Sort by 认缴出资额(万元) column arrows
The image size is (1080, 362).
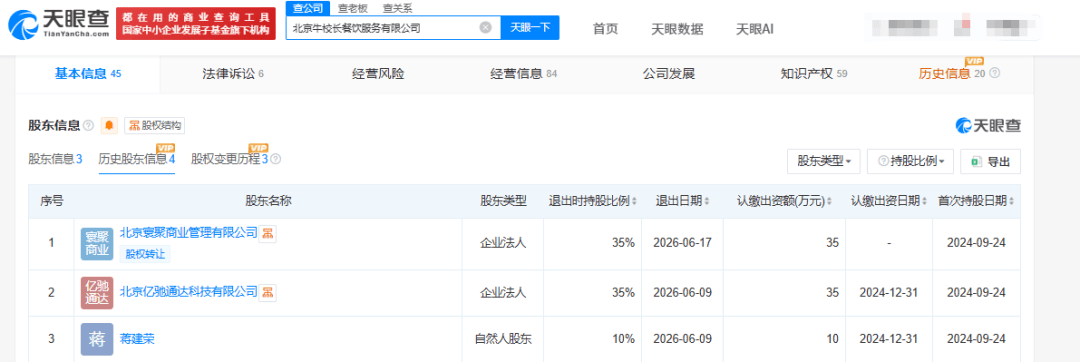click(x=828, y=202)
